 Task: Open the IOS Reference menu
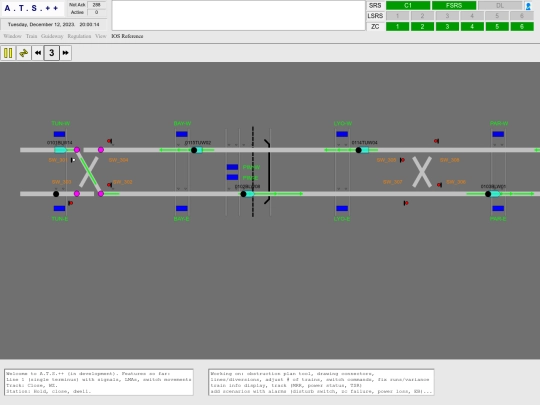(x=127, y=36)
